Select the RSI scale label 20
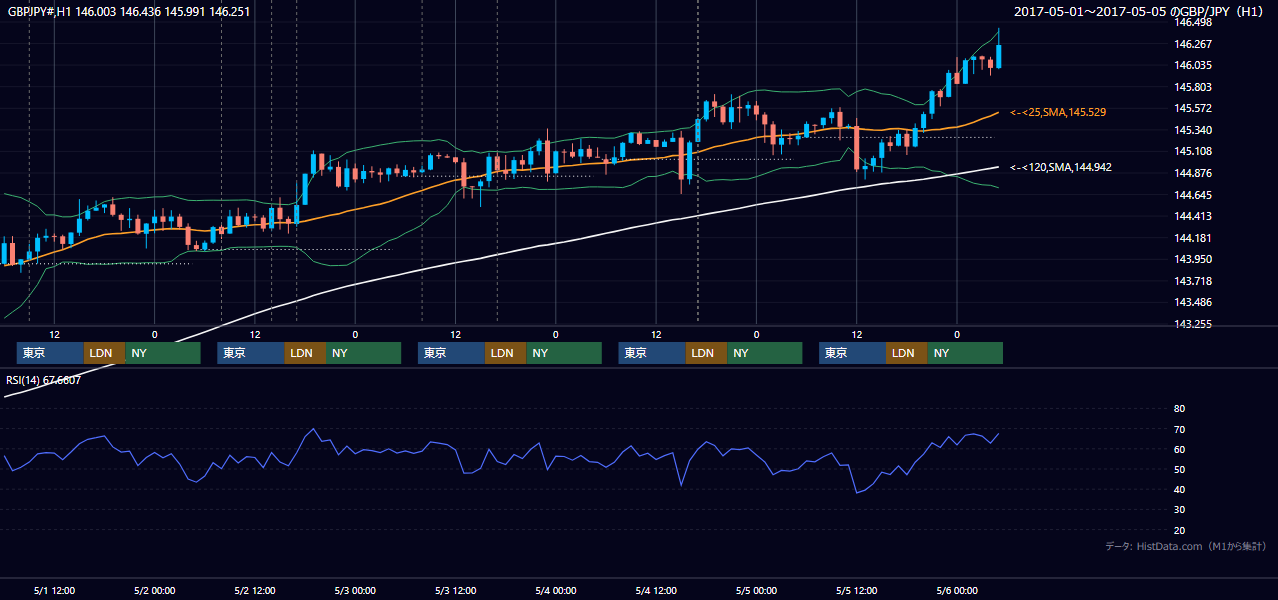 coord(1179,530)
